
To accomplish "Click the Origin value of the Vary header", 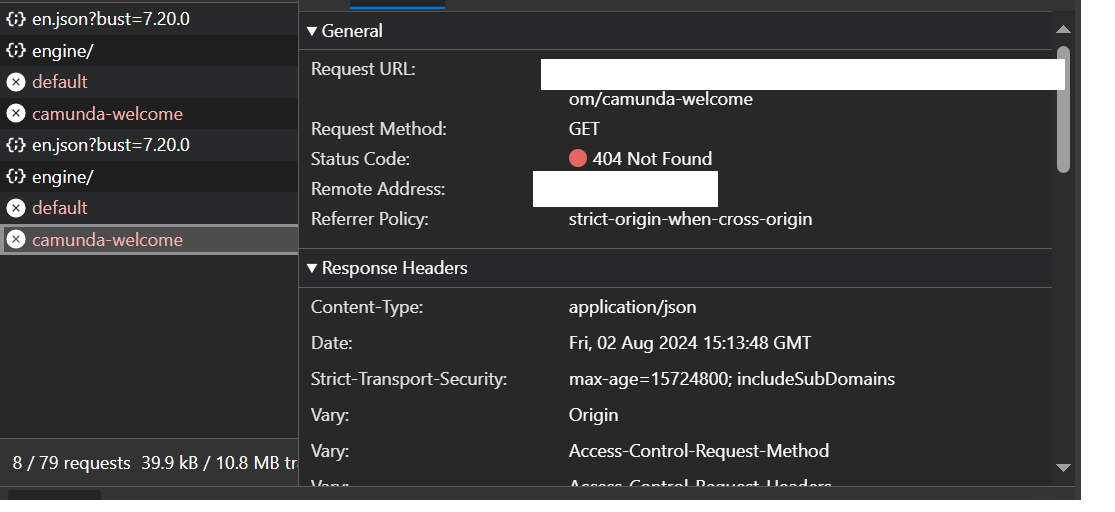I will click(593, 415).
